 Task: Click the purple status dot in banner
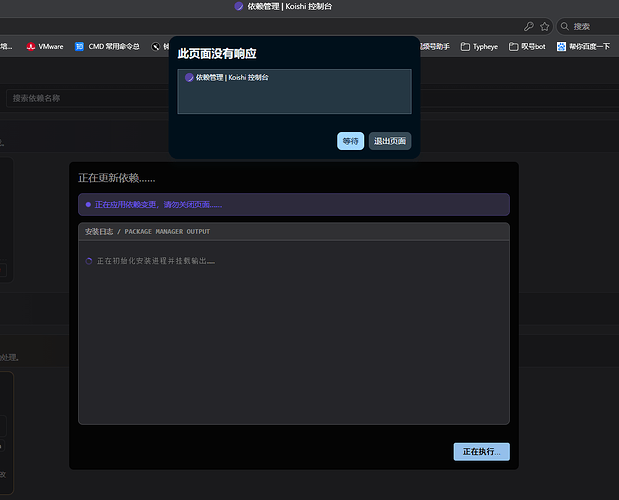[88, 204]
